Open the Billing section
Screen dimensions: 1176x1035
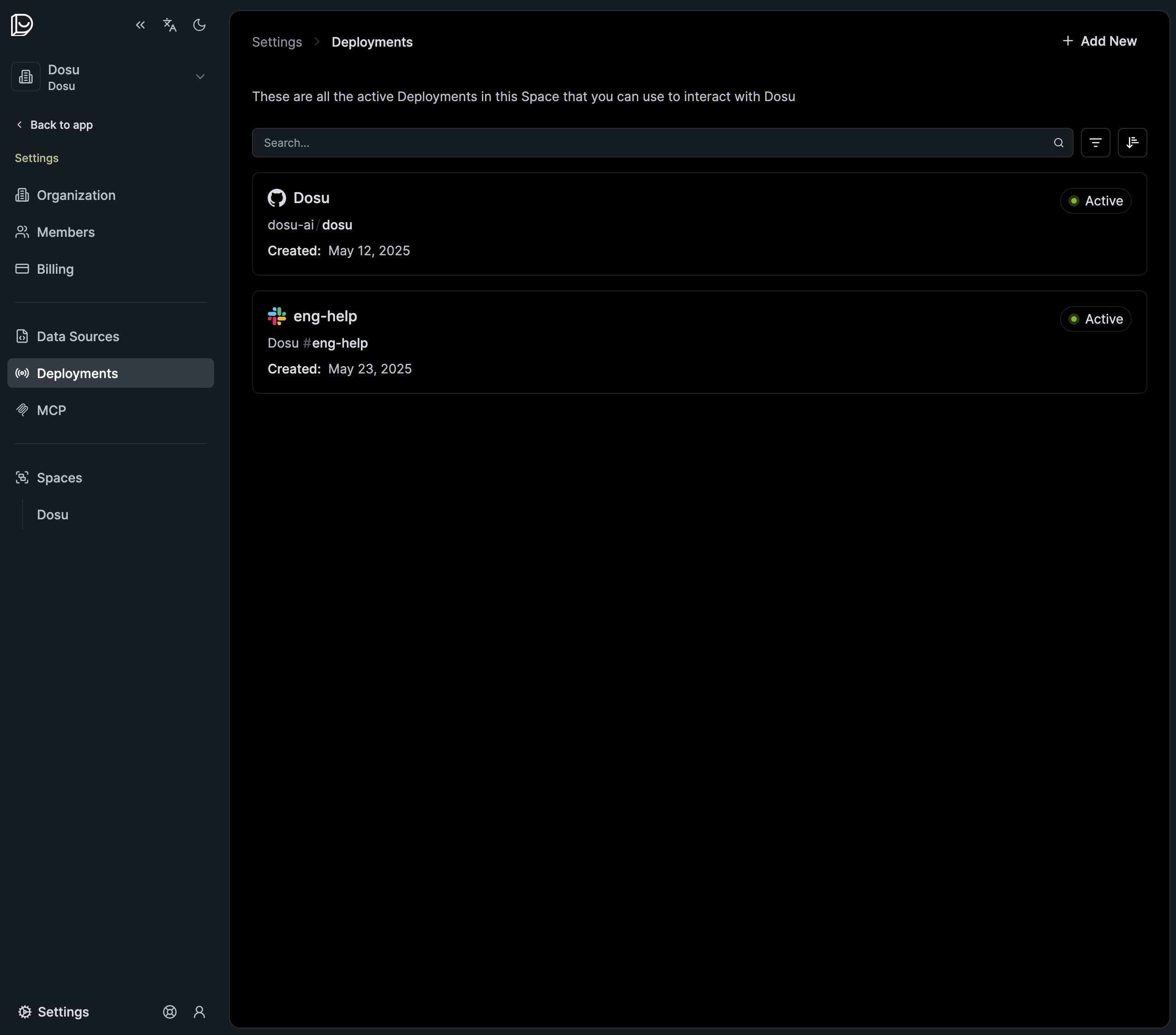pos(54,269)
